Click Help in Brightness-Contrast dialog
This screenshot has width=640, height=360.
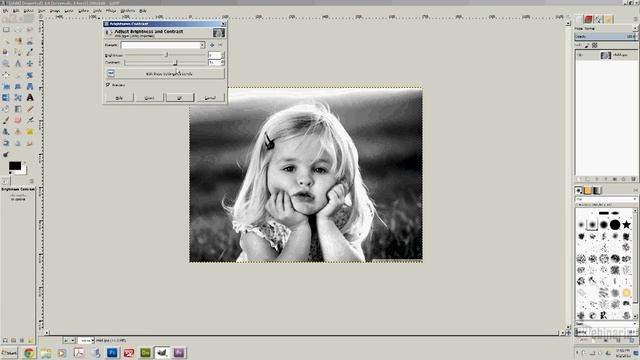(x=119, y=98)
